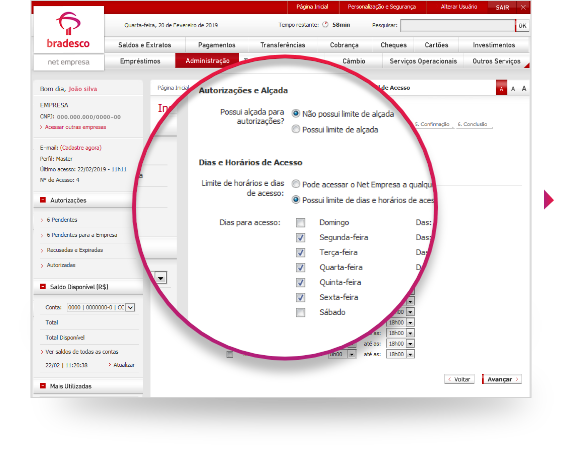Screen dimensions: 573x457
Task: Click the Pesquisar search field
Action: coord(458,26)
